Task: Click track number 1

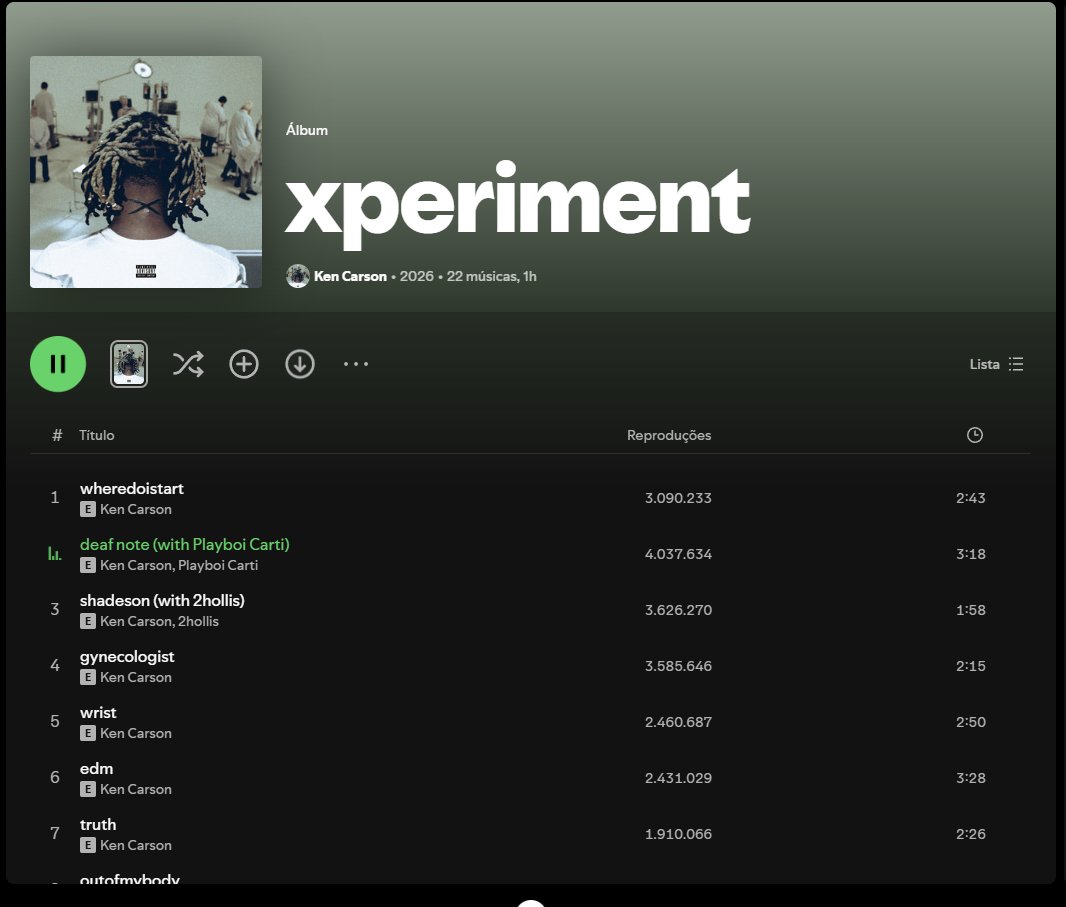Action: coord(55,498)
